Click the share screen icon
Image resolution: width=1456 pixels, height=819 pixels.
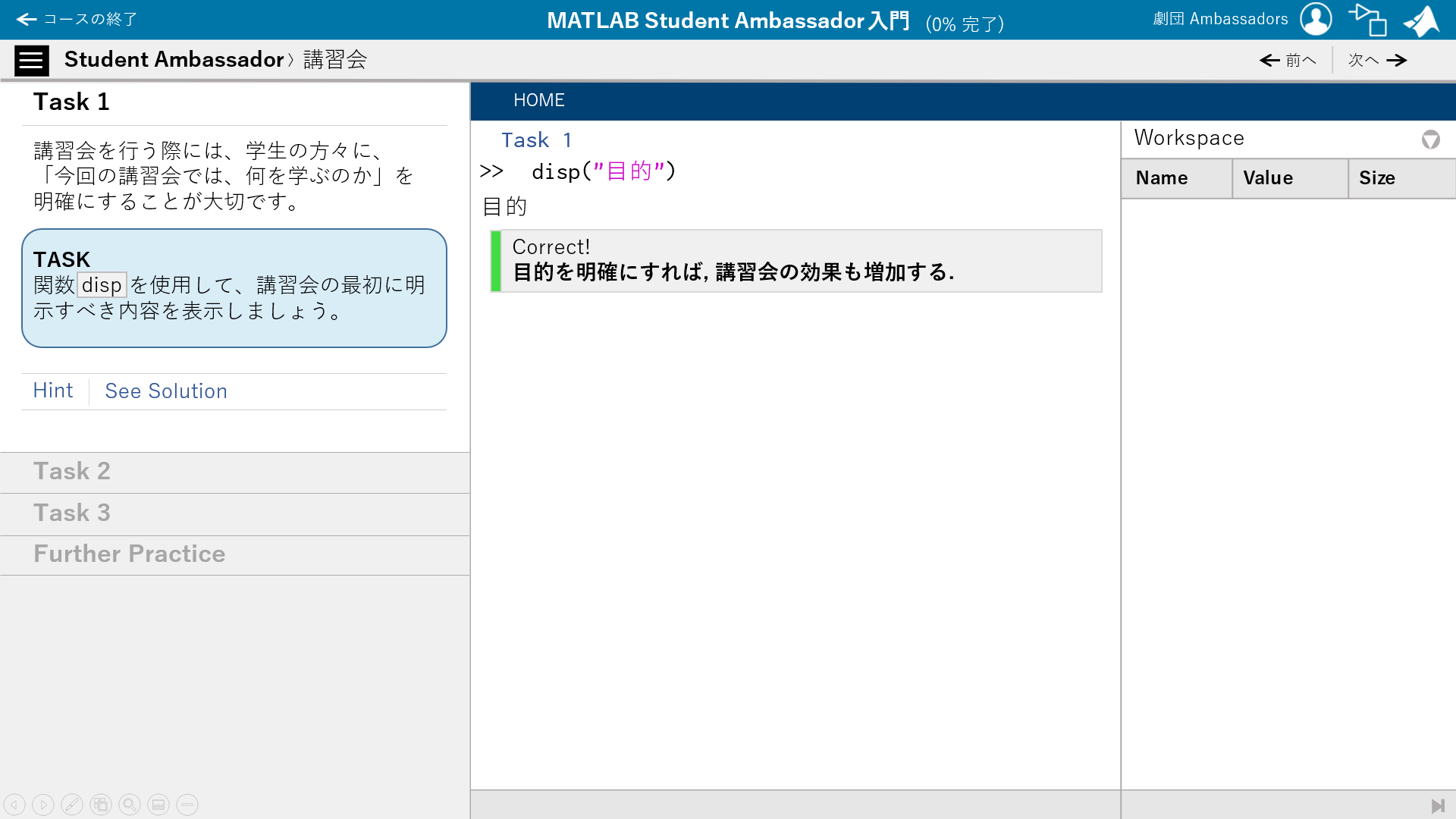pyautogui.click(x=1367, y=20)
